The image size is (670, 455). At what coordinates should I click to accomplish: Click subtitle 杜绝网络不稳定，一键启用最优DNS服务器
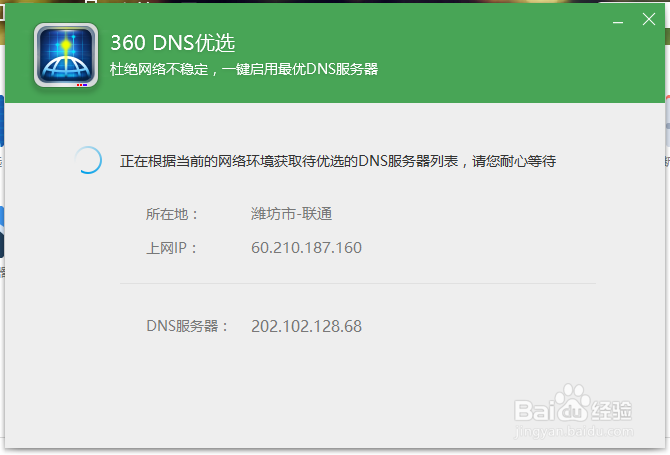point(244,69)
